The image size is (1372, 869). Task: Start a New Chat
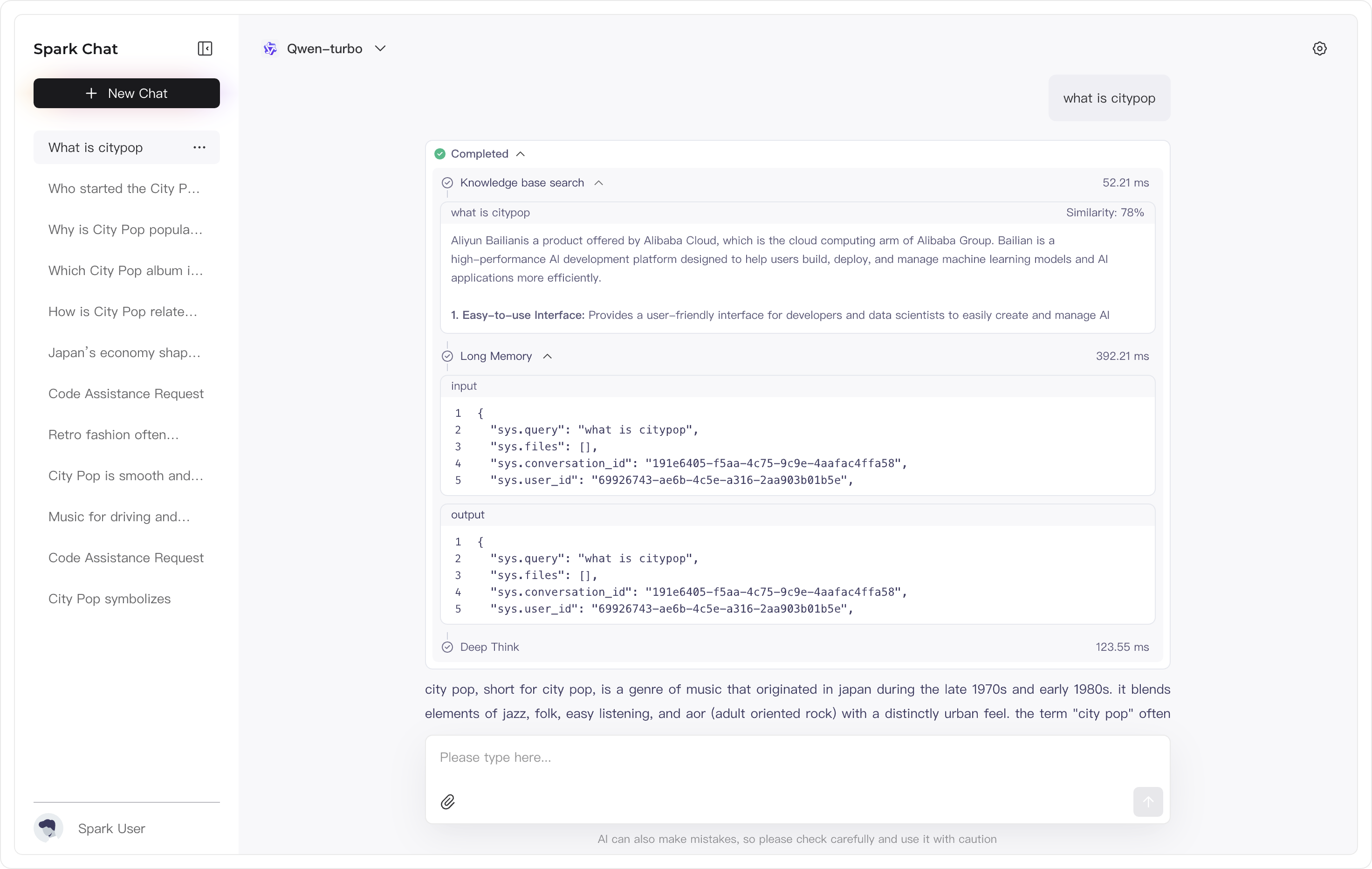tap(126, 93)
